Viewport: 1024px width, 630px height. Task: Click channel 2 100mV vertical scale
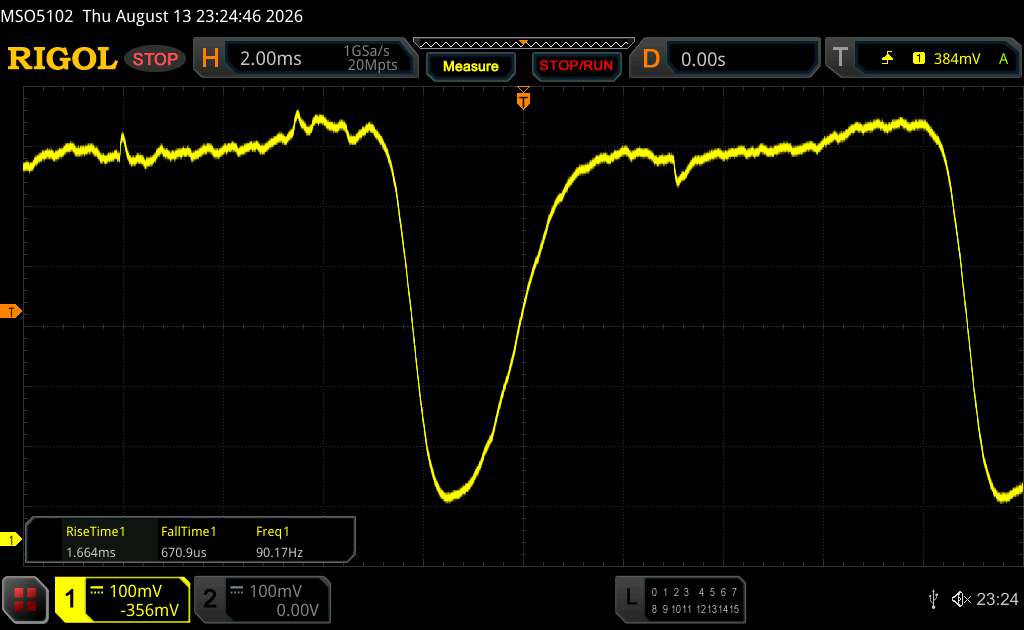click(275, 591)
